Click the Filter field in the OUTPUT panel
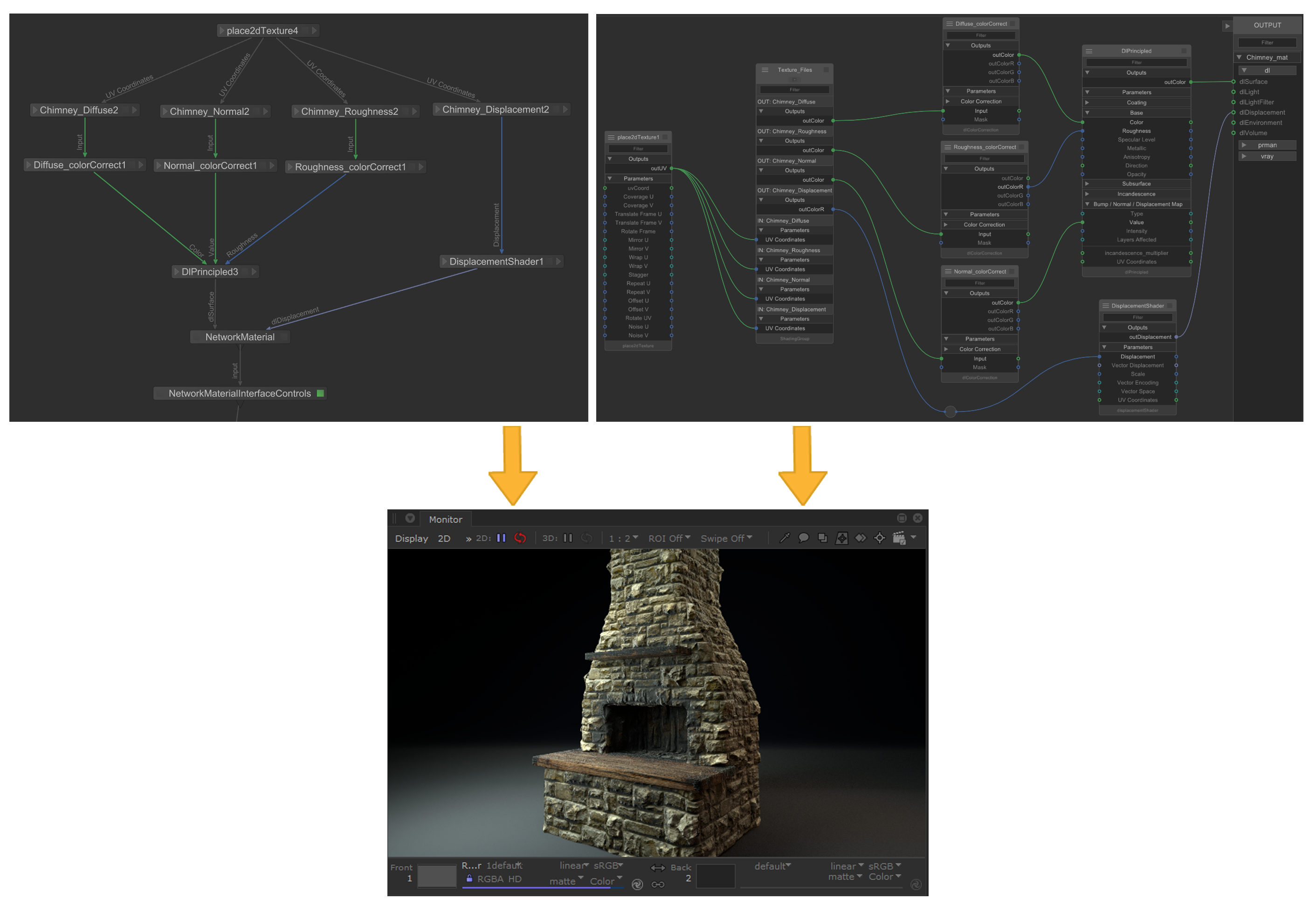The width and height of the screenshot is (1316, 906). [x=1267, y=42]
